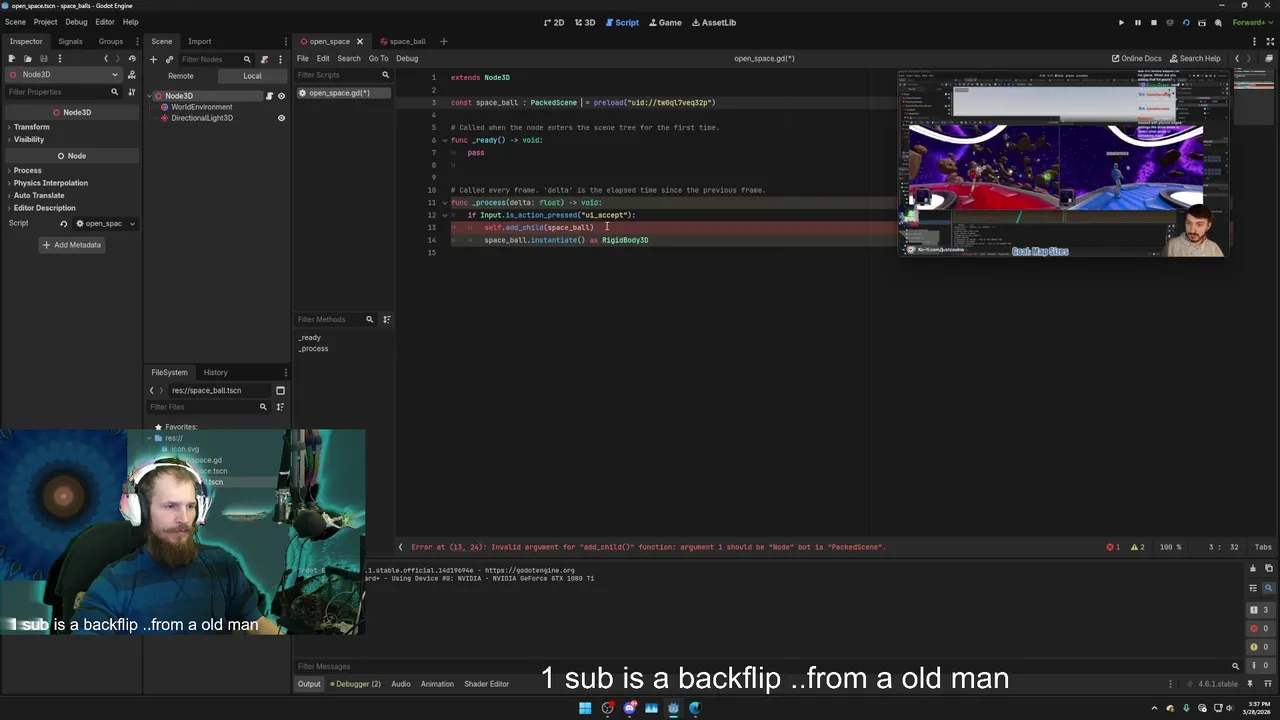This screenshot has width=1280, height=720.
Task: Open the script editor File menu
Action: point(302,58)
